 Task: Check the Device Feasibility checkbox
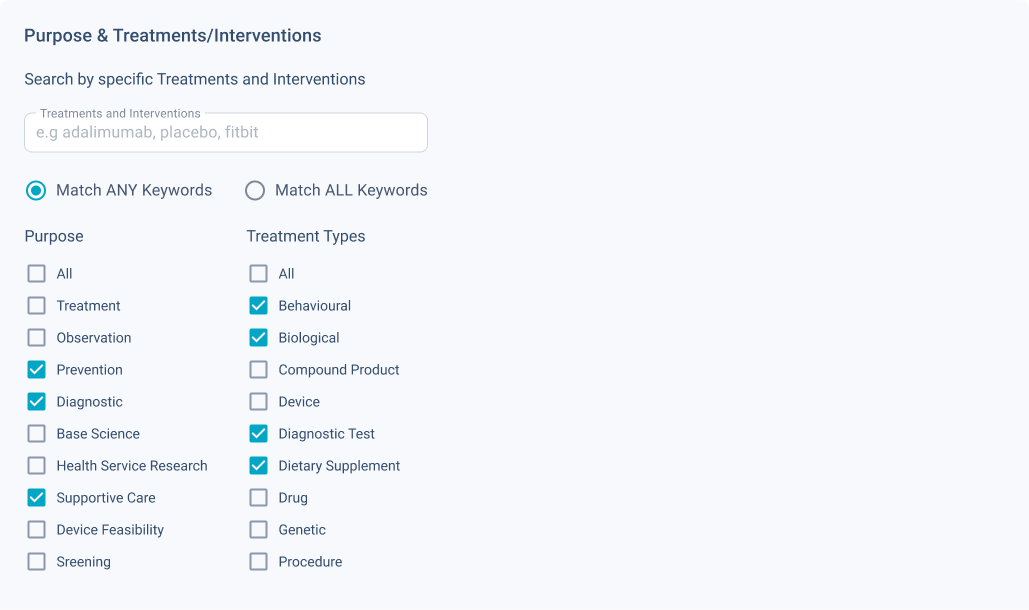click(37, 530)
